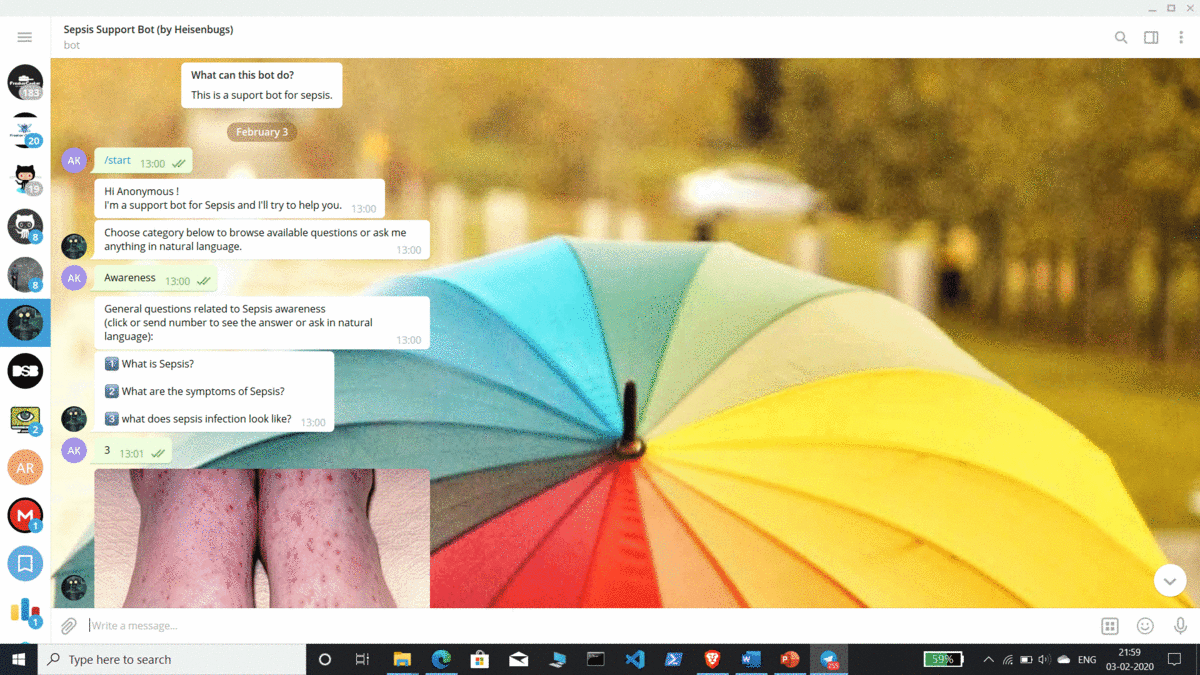Open the volume control in system tray

coord(1044,660)
